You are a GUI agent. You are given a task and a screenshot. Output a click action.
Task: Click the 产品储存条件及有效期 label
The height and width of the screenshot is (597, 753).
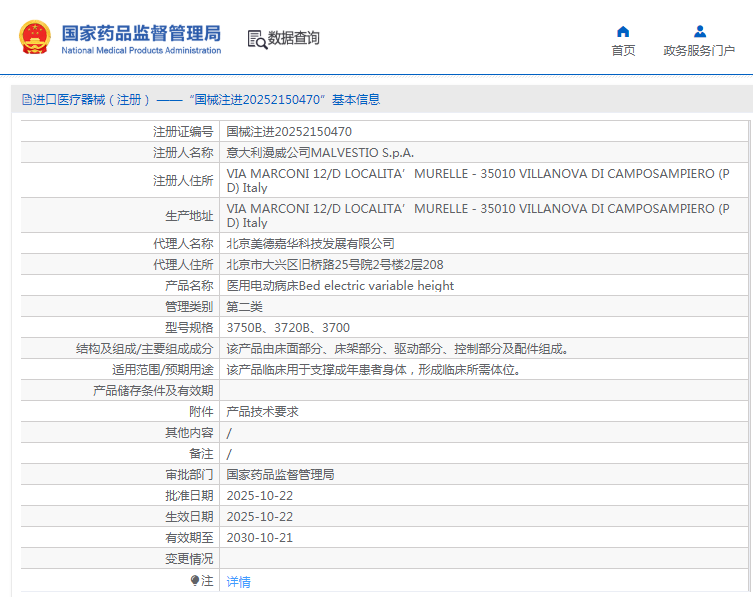point(153,391)
